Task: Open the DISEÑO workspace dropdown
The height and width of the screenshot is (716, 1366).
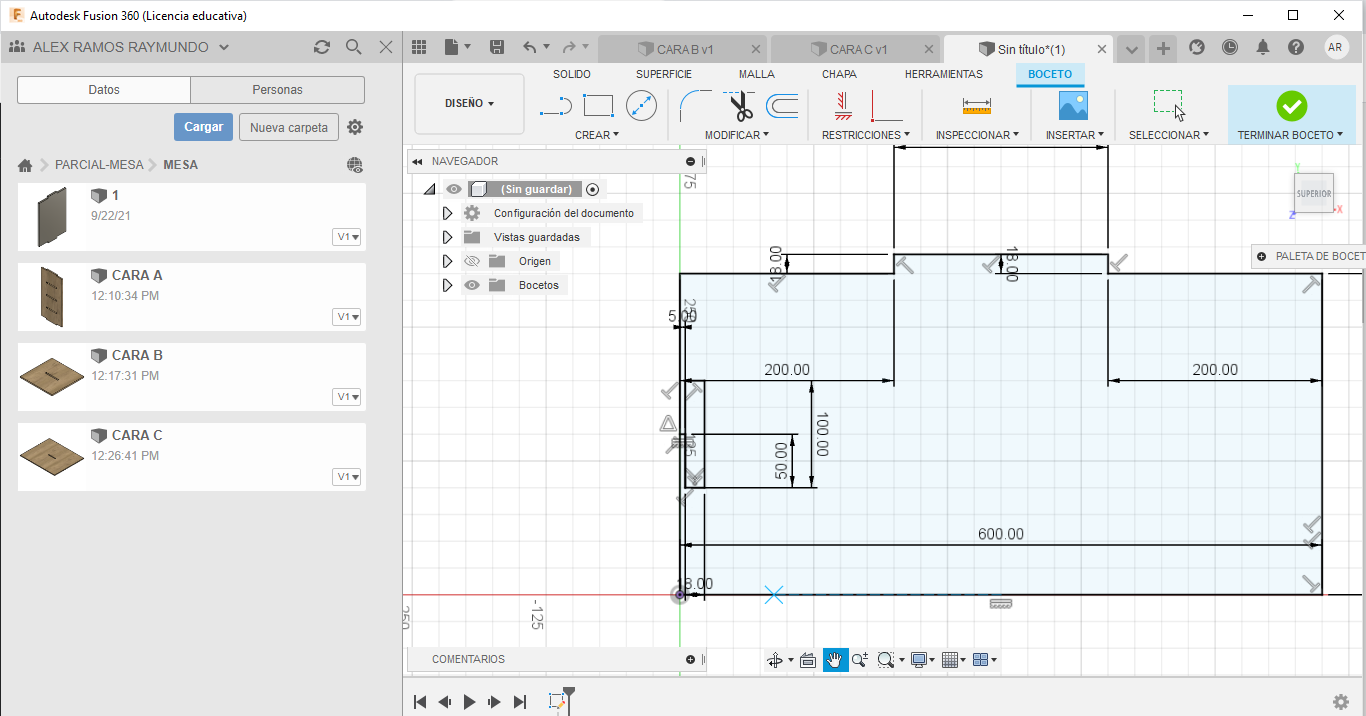Action: pyautogui.click(x=469, y=103)
